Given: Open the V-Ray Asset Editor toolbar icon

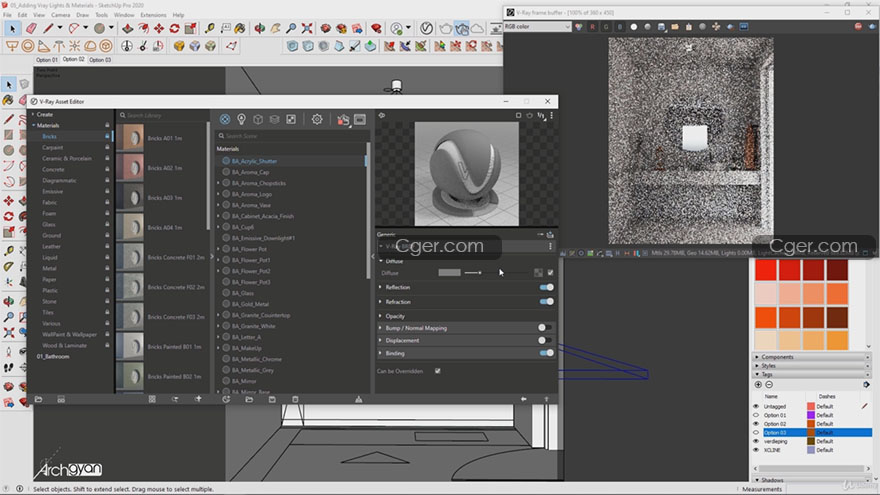Looking at the screenshot, I should point(426,28).
